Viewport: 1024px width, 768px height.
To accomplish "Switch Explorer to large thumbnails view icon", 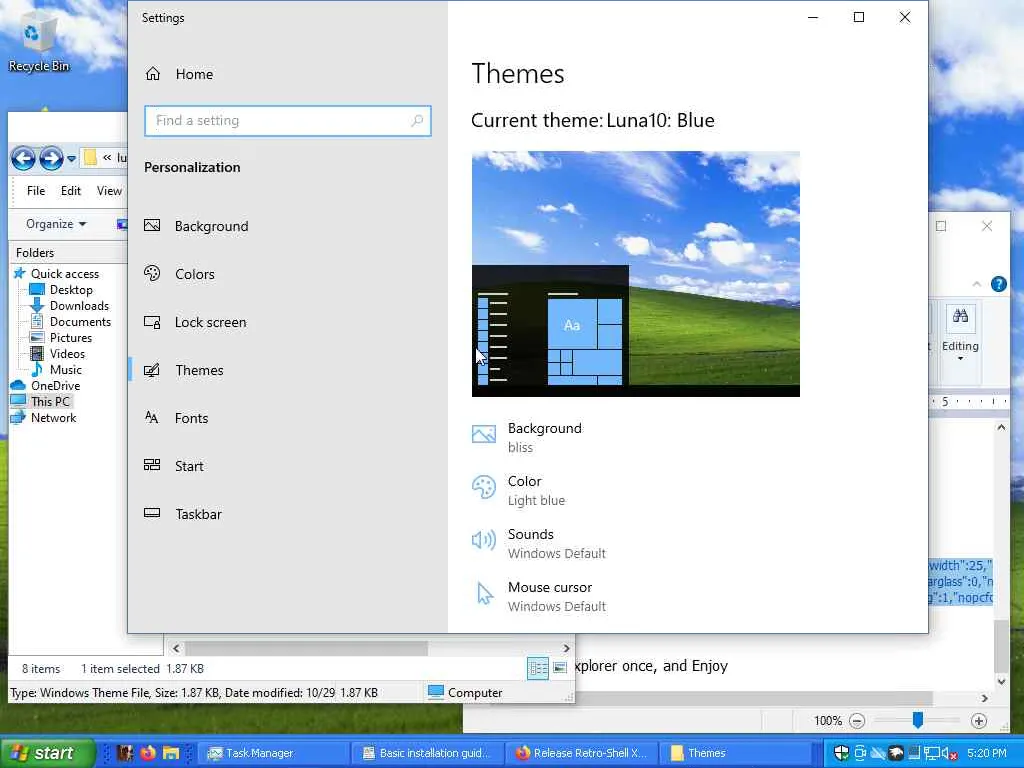I will click(x=560, y=667).
